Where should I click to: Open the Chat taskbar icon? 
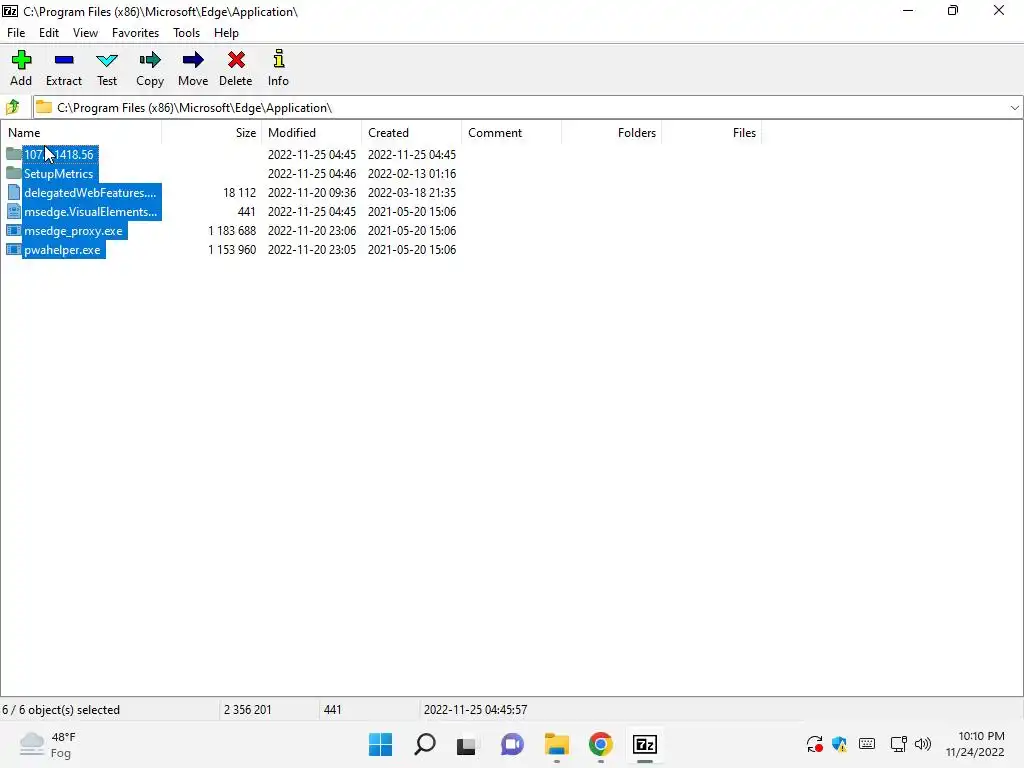click(513, 744)
